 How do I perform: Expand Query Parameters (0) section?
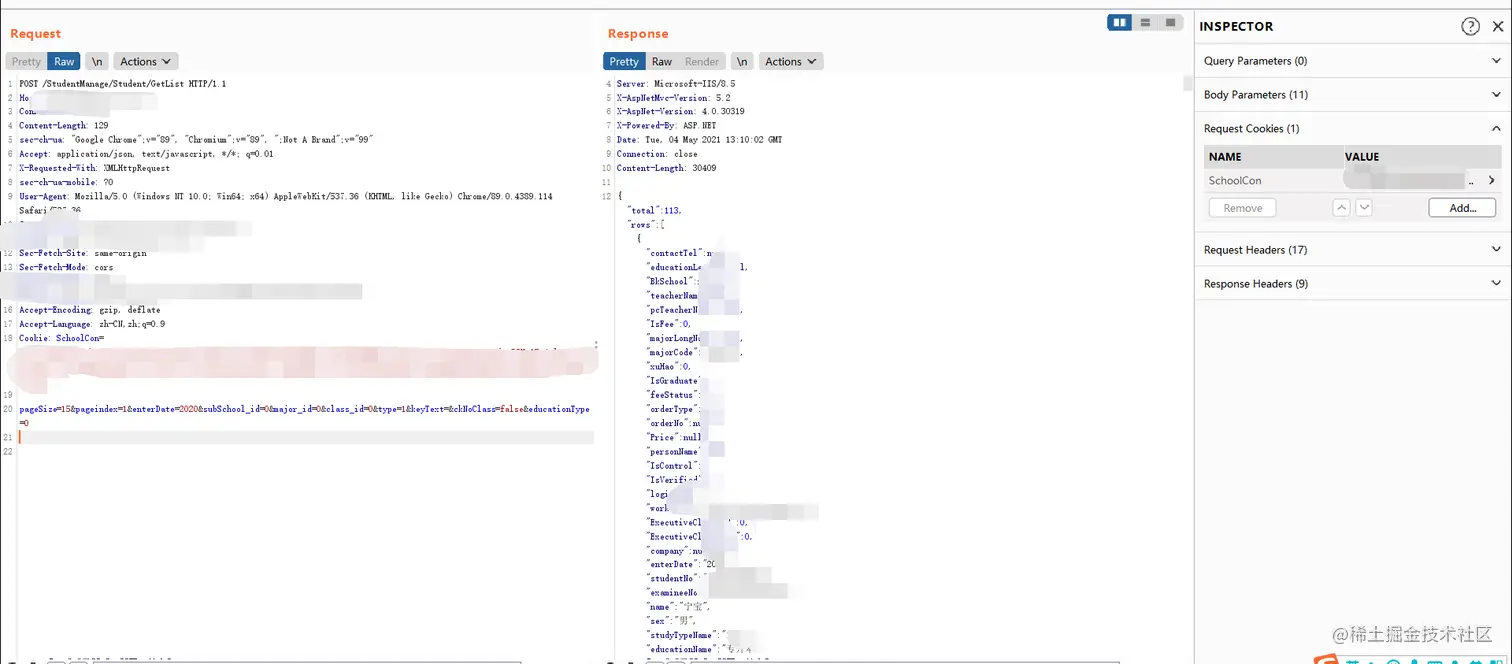point(1353,61)
